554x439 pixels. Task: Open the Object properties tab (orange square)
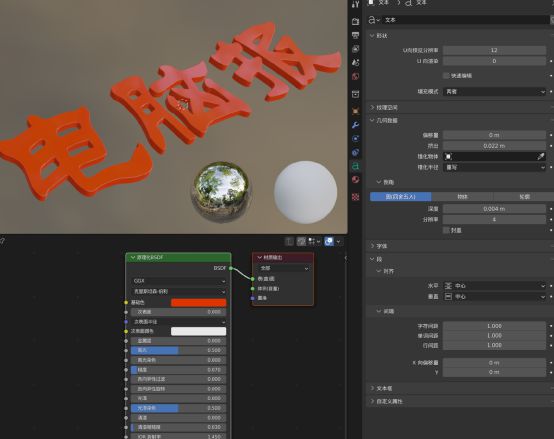pos(355,111)
